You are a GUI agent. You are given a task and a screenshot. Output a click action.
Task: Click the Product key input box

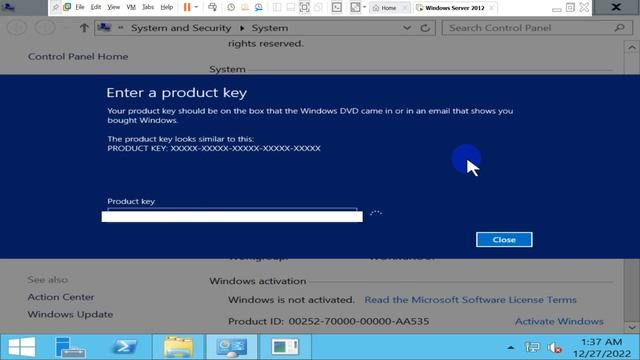point(232,216)
